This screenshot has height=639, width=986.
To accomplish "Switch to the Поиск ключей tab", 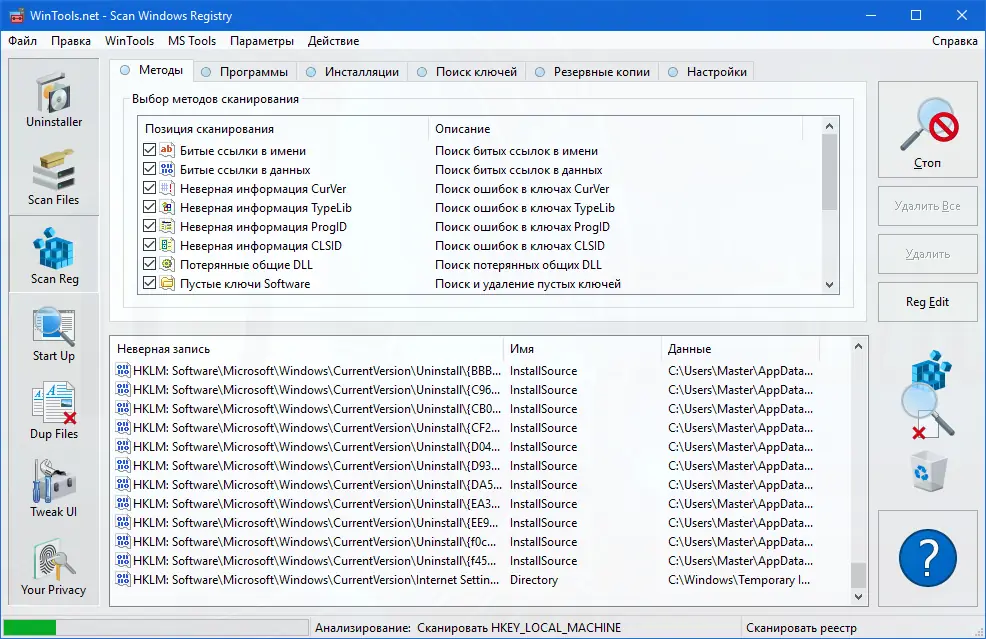I will coord(467,72).
